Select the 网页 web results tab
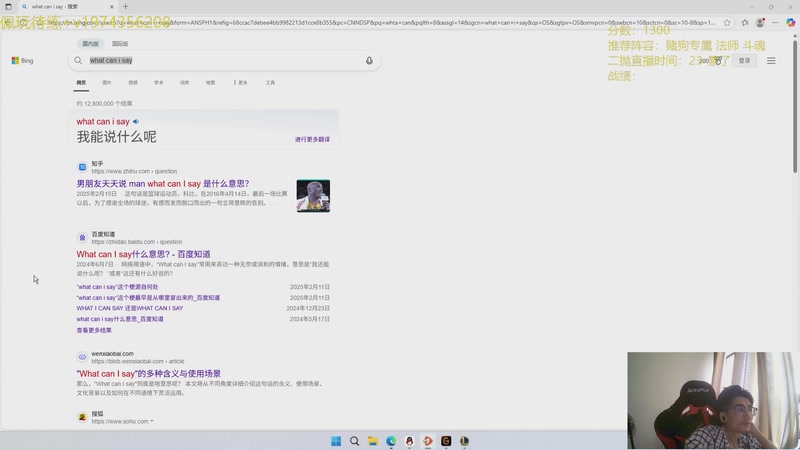 pyautogui.click(x=81, y=83)
